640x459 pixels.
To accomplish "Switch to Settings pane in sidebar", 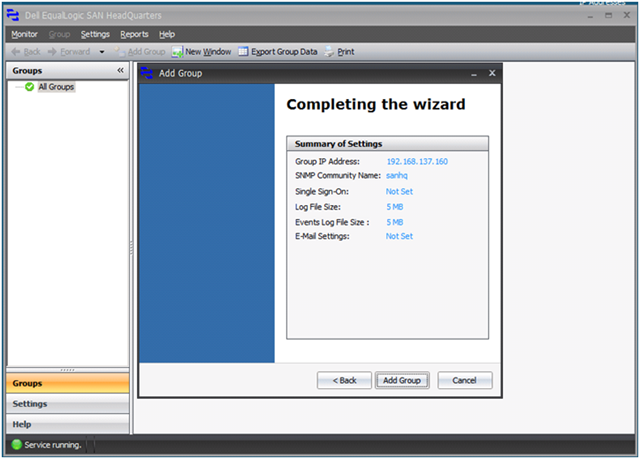I will point(68,404).
